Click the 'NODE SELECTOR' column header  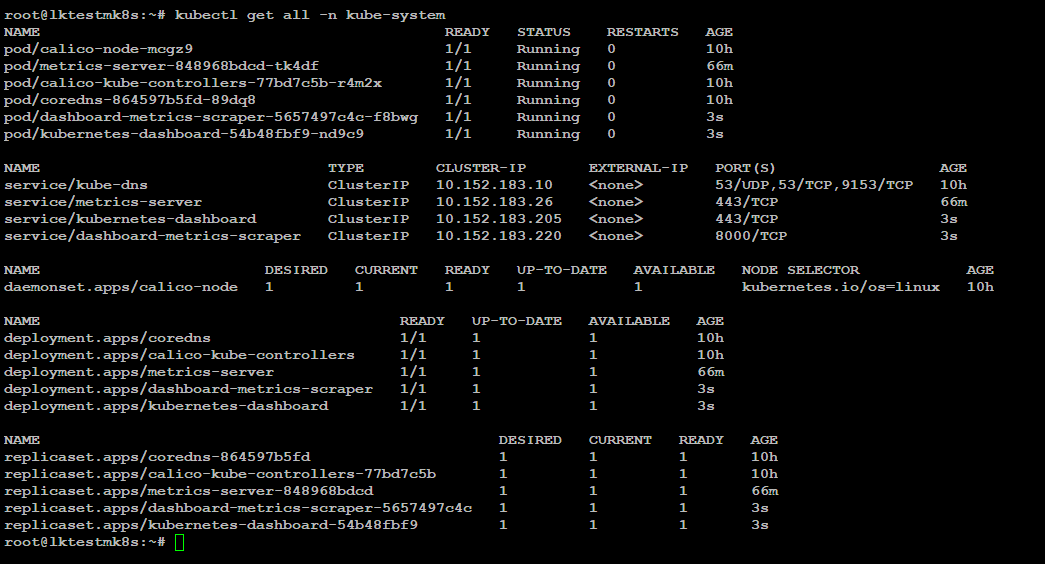(x=800, y=270)
